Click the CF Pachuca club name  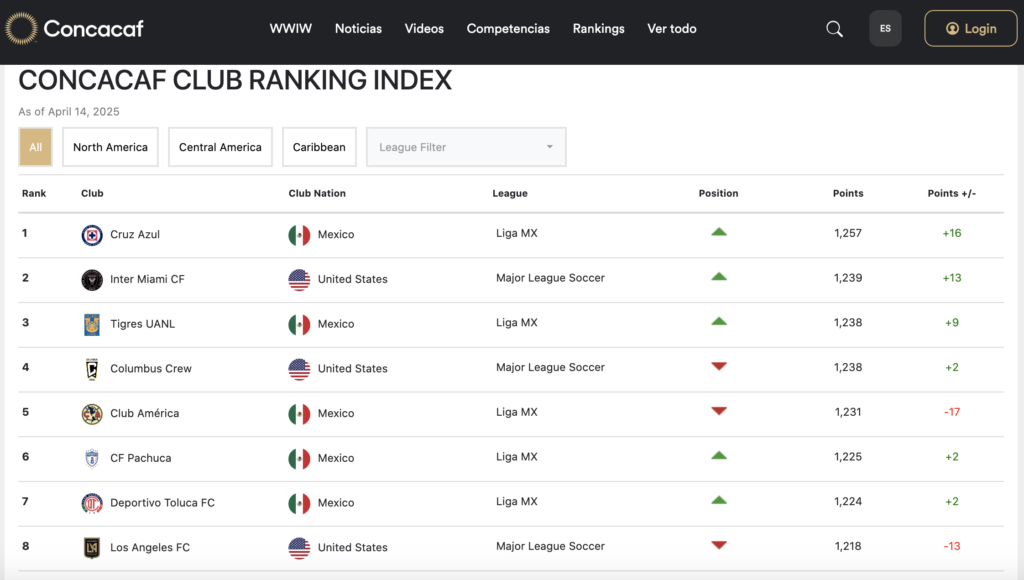tap(140, 458)
